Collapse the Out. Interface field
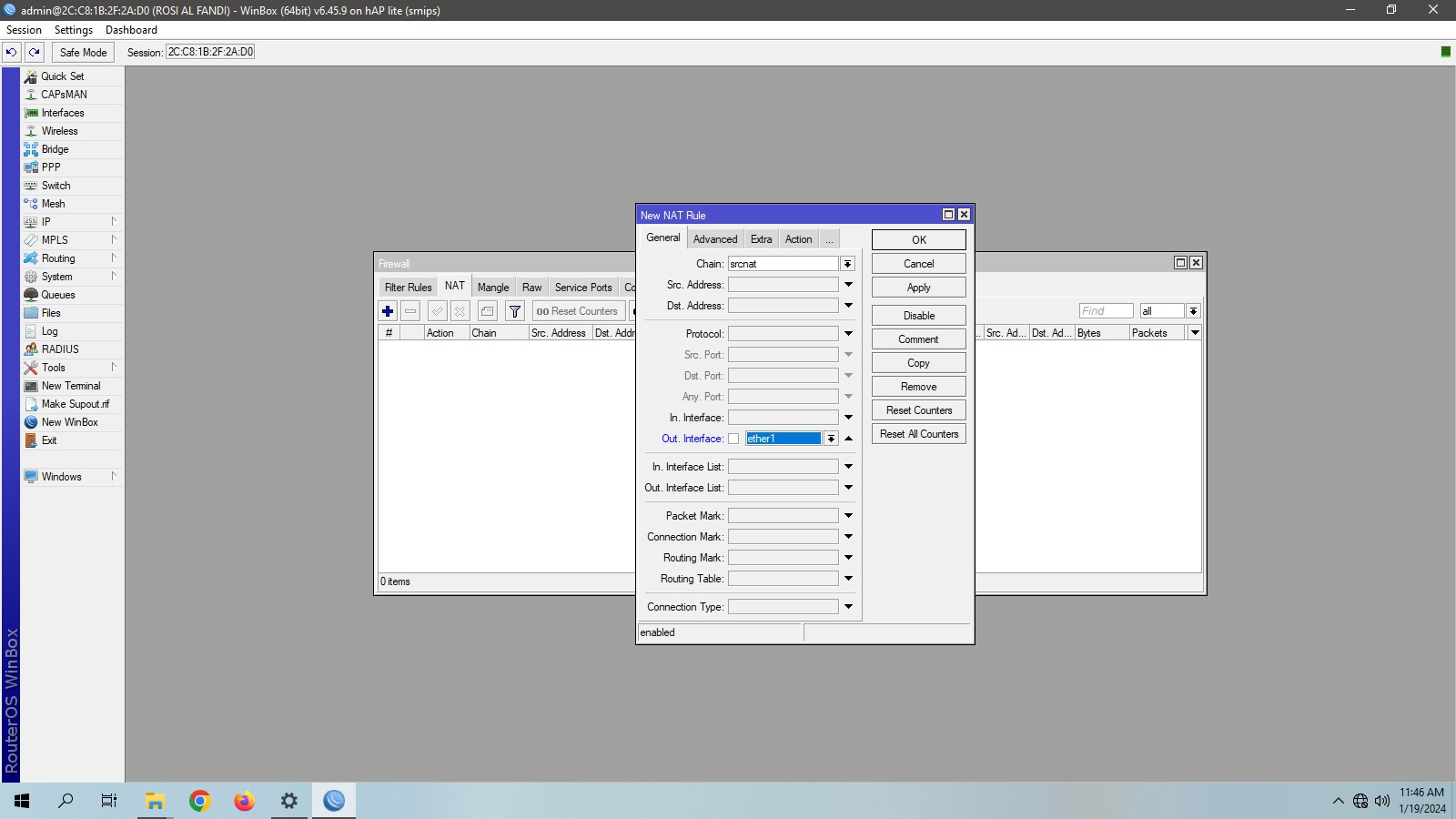Viewport: 1456px width, 819px height. [848, 439]
